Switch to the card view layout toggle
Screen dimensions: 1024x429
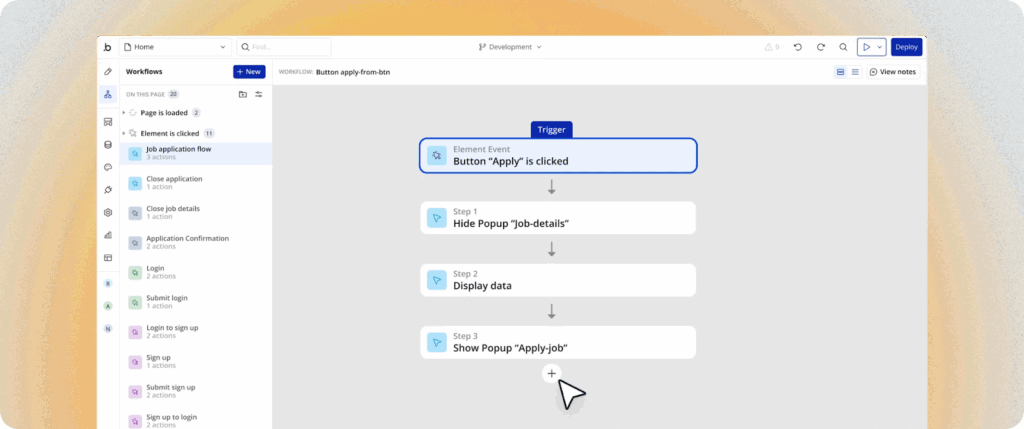coord(840,72)
